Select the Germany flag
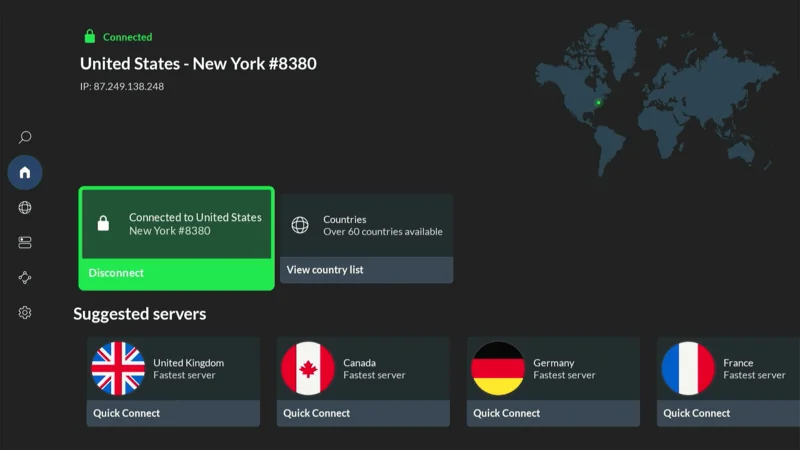 click(498, 369)
